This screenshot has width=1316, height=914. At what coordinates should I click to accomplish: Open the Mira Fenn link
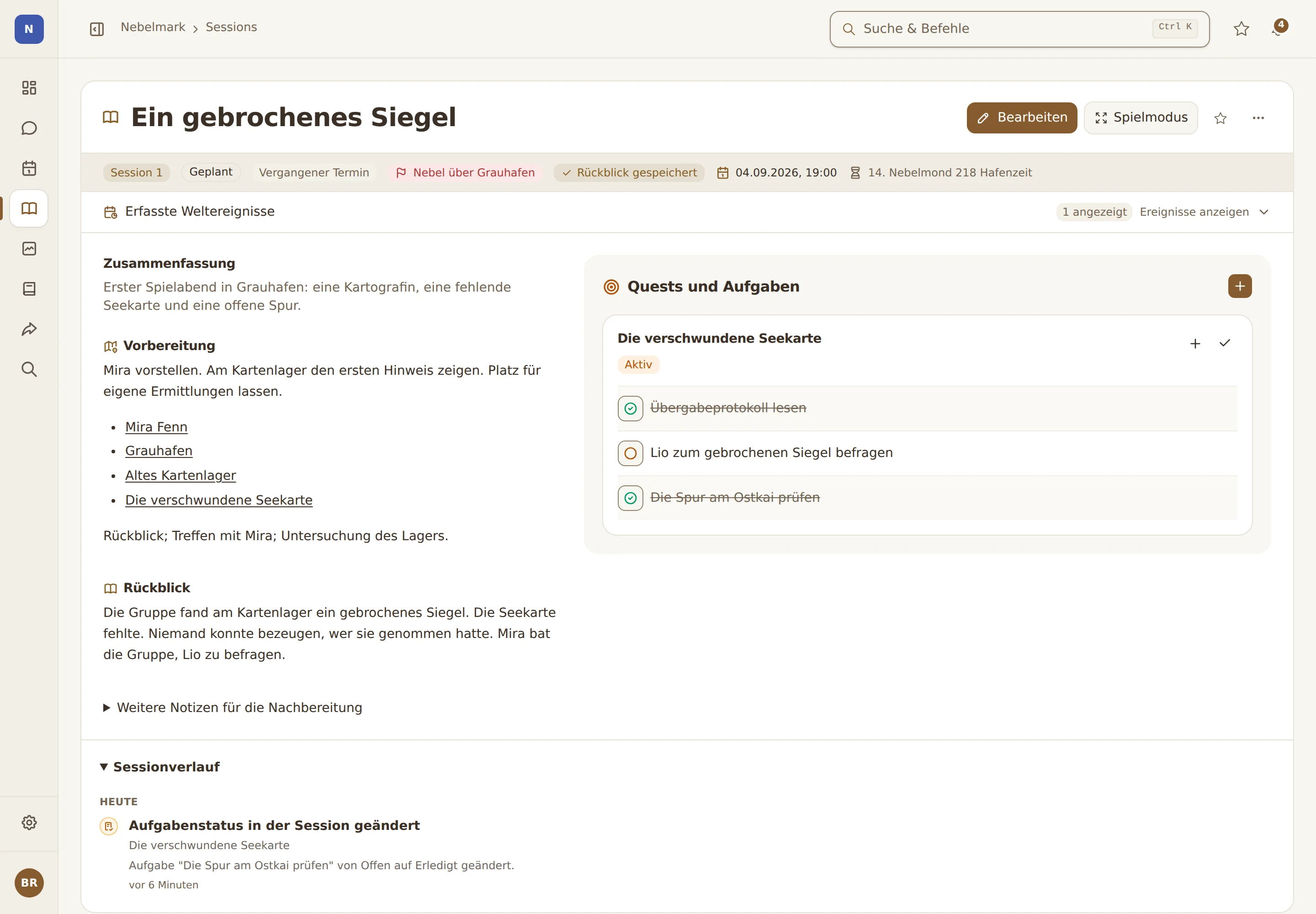pos(156,427)
